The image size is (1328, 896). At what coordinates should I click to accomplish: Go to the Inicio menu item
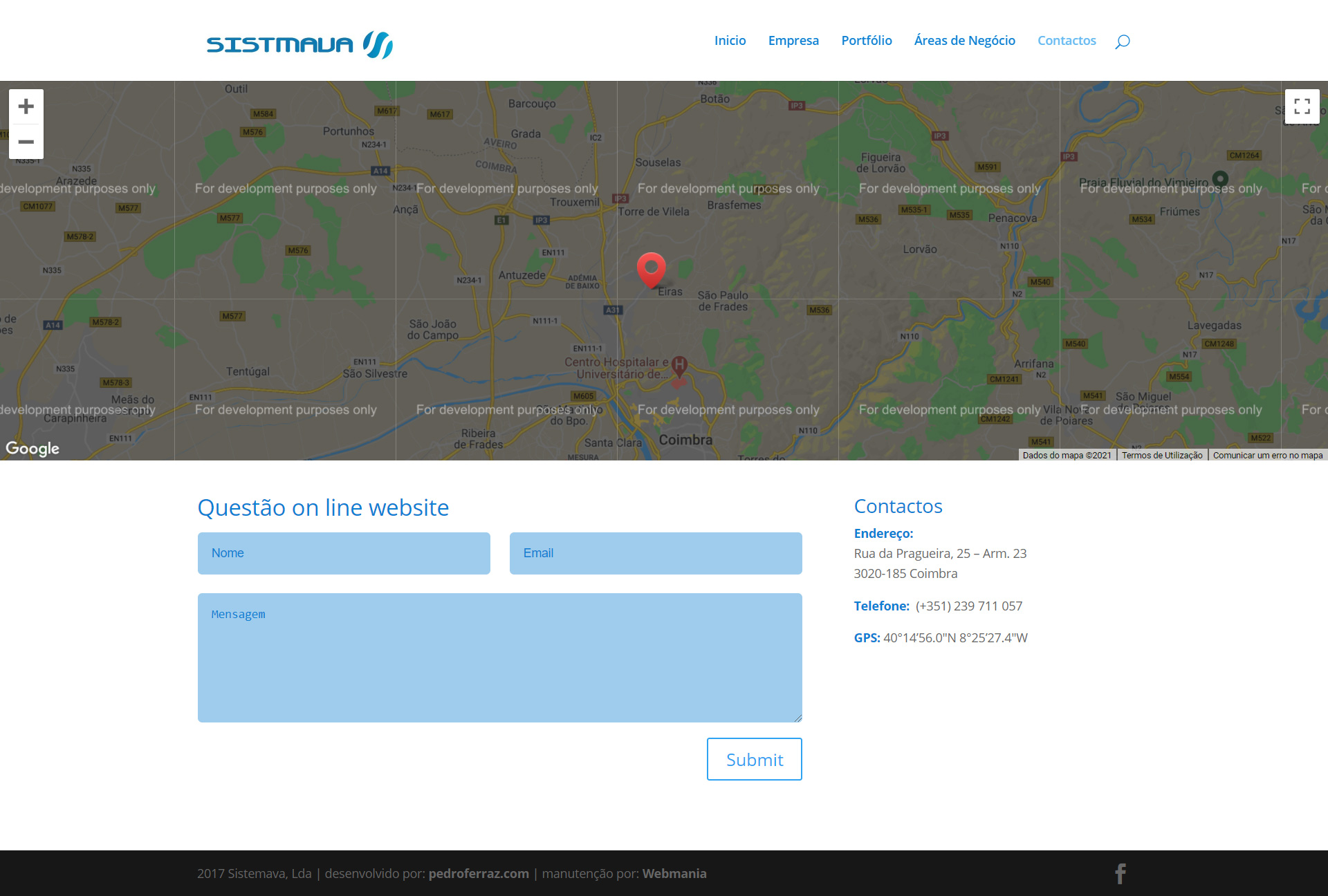point(730,41)
